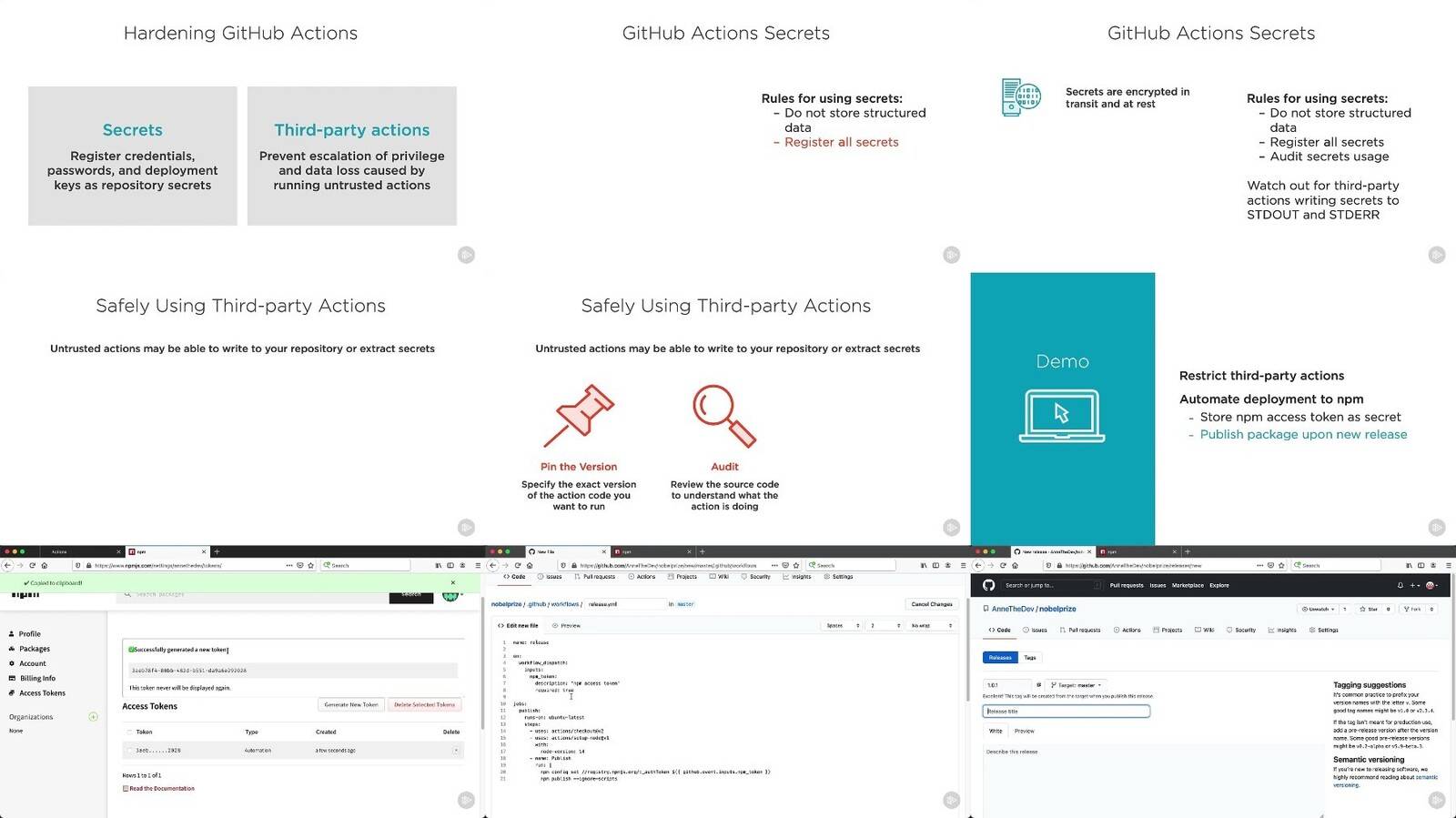
Task: Open the No wrap dropdown
Action: [x=931, y=626]
